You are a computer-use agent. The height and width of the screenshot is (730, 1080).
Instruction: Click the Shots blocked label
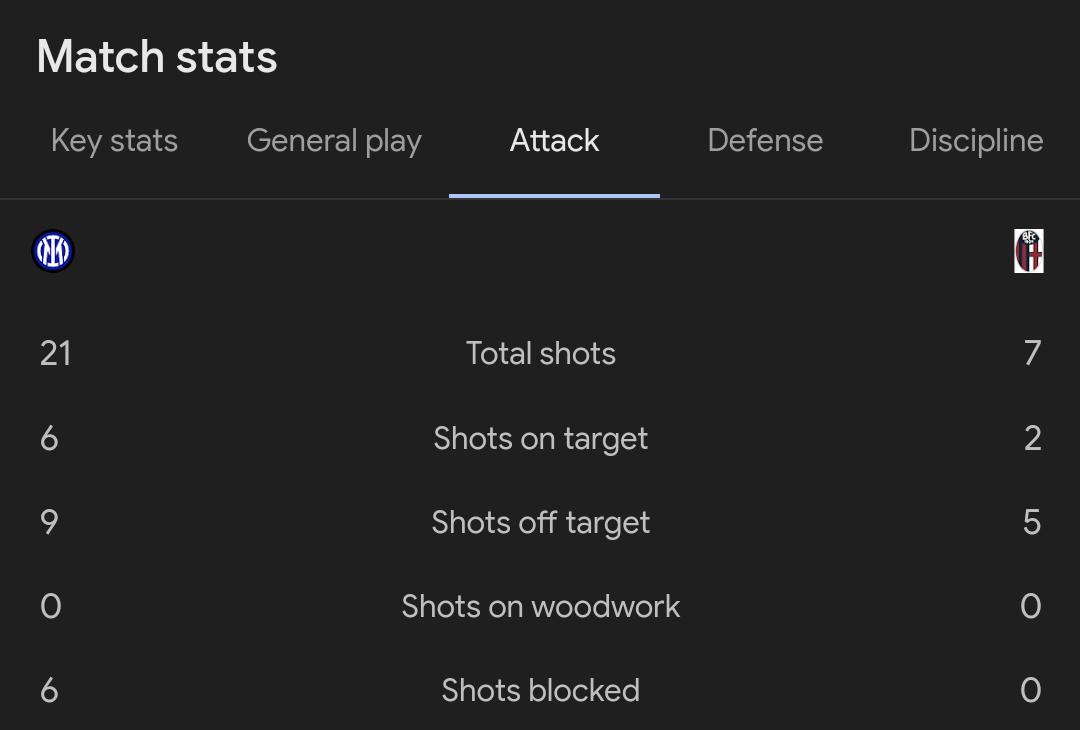pos(541,691)
